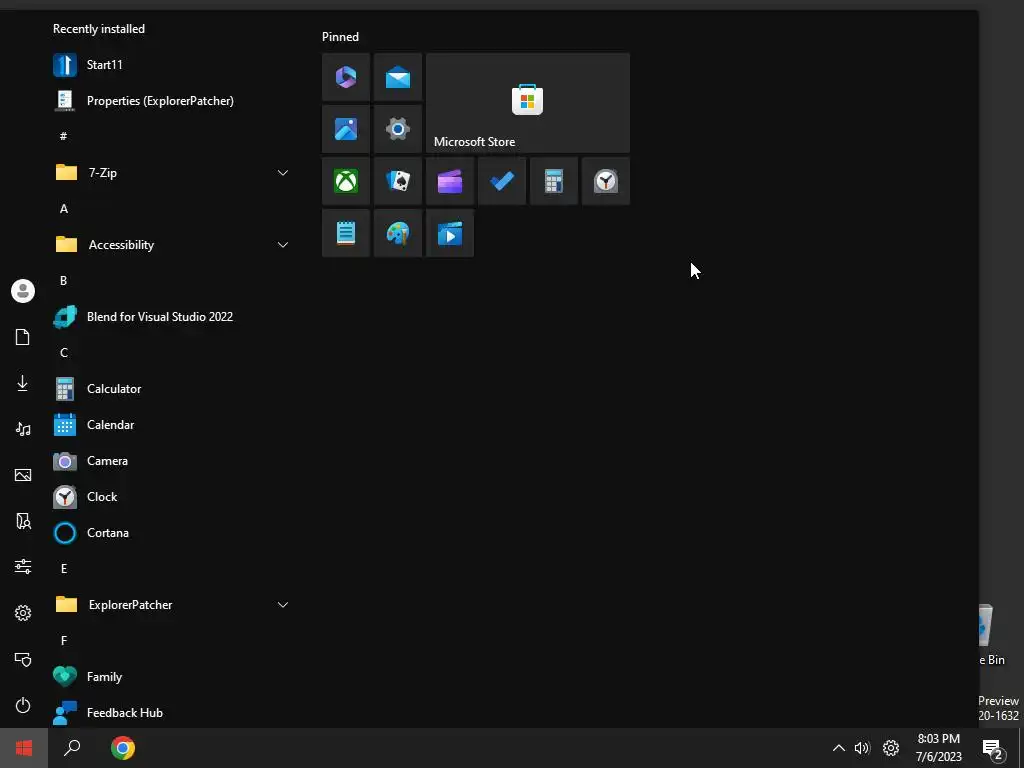Open Documents from the Start sidebar
1024x768 pixels.
pos(23,337)
